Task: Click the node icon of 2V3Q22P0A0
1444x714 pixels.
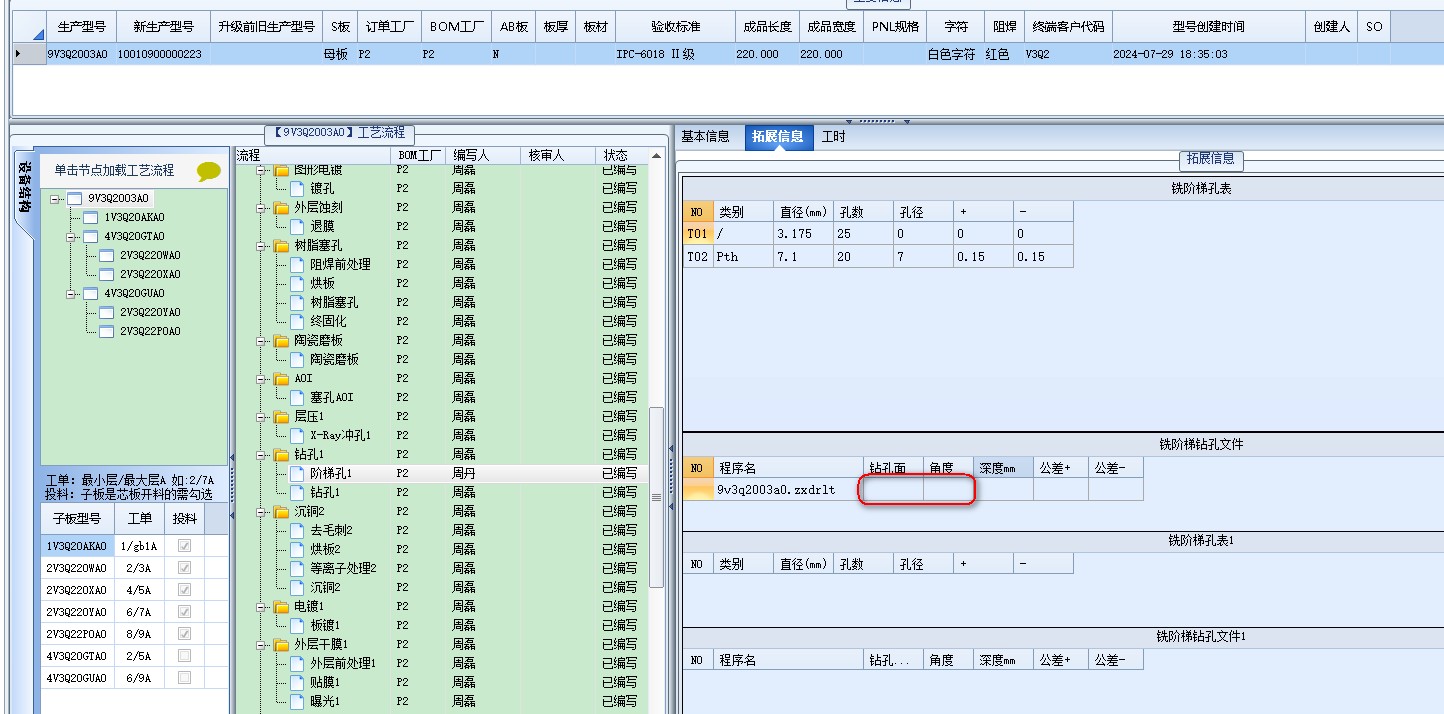Action: (107, 332)
